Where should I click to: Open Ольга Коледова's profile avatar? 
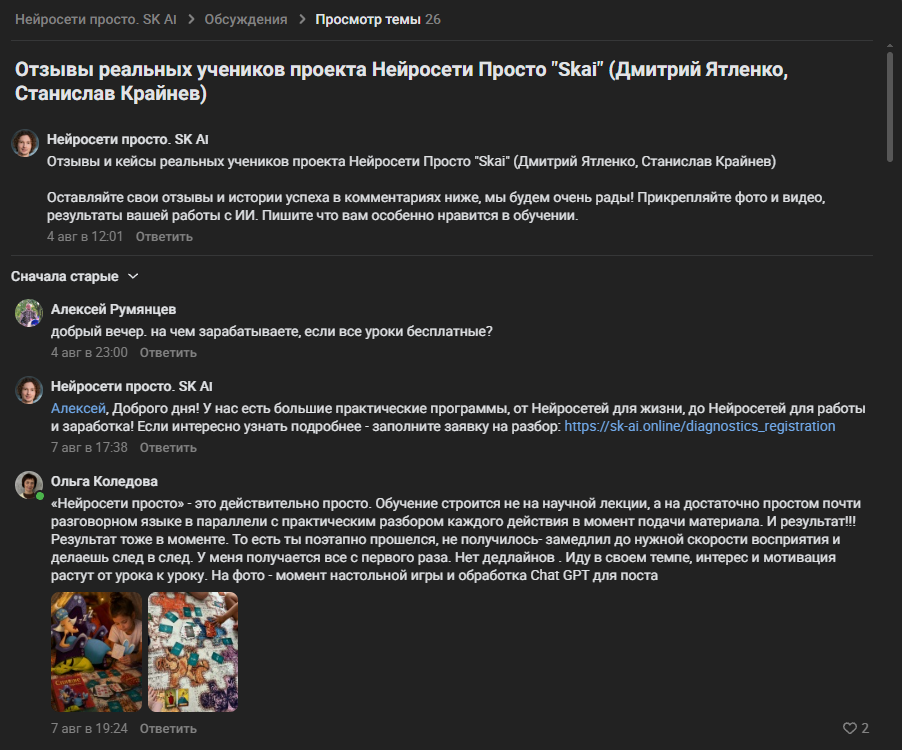click(28, 485)
